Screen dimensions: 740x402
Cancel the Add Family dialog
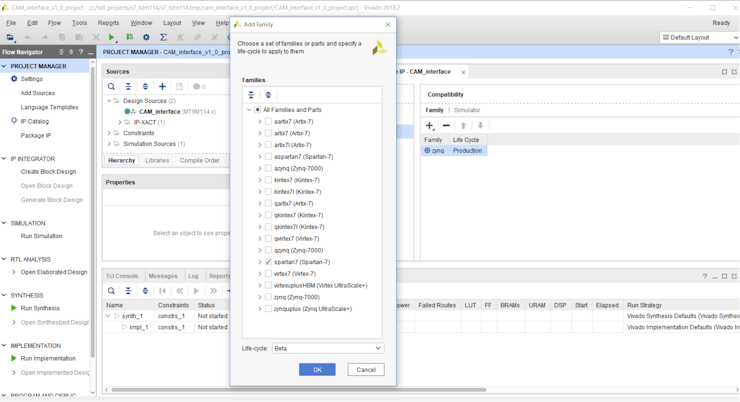tap(366, 369)
